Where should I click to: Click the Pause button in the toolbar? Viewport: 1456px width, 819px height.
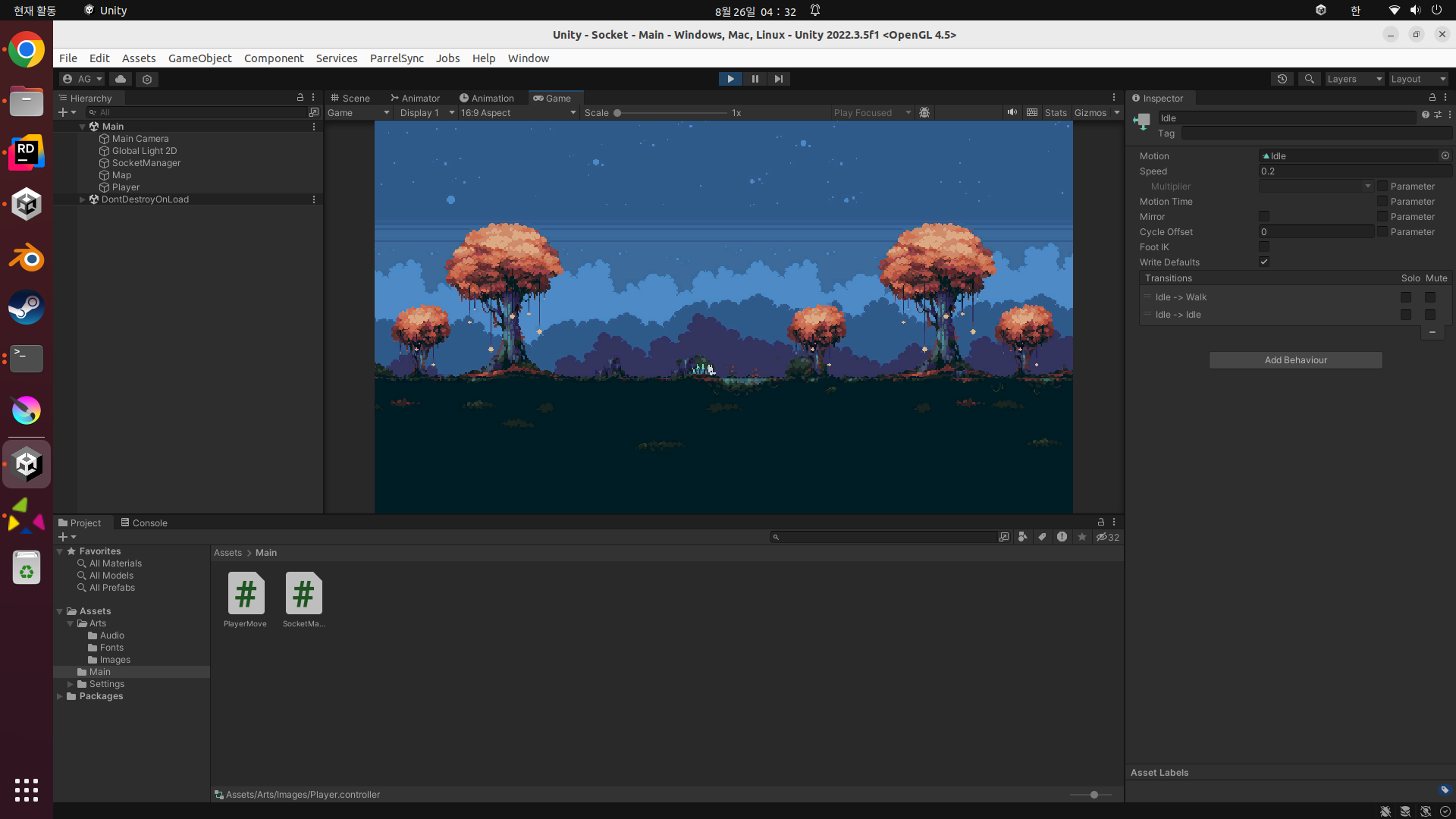pos(755,79)
